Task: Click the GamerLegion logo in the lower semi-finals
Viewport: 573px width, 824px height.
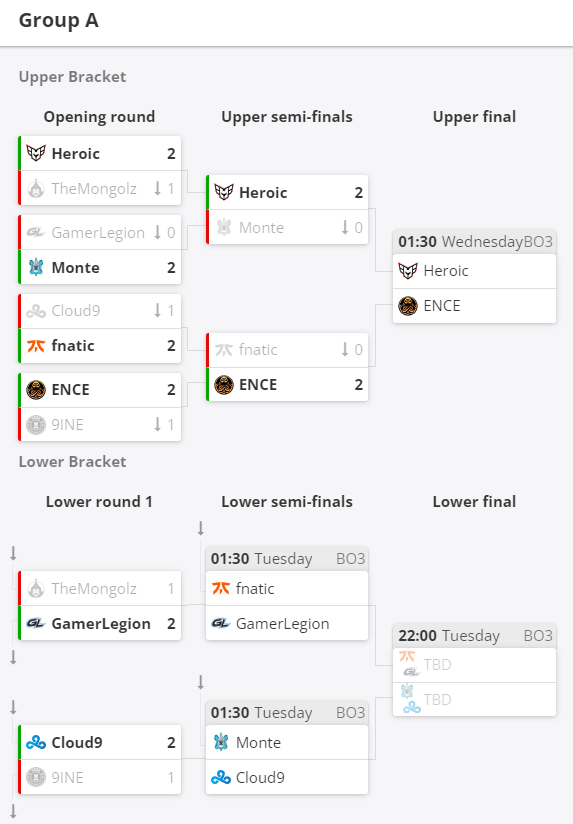Action: 221,624
